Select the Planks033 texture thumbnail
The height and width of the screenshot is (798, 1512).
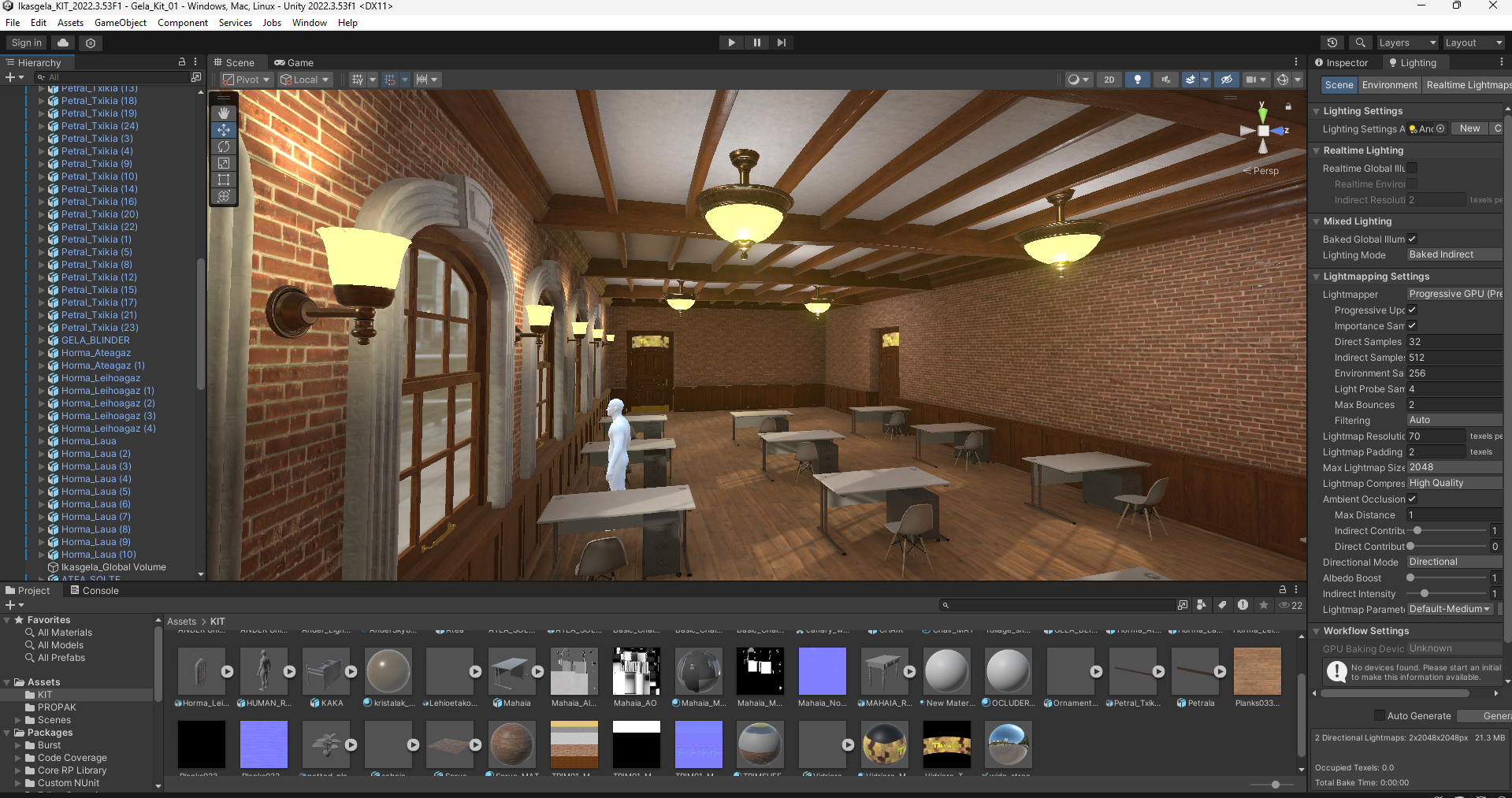(x=1257, y=671)
